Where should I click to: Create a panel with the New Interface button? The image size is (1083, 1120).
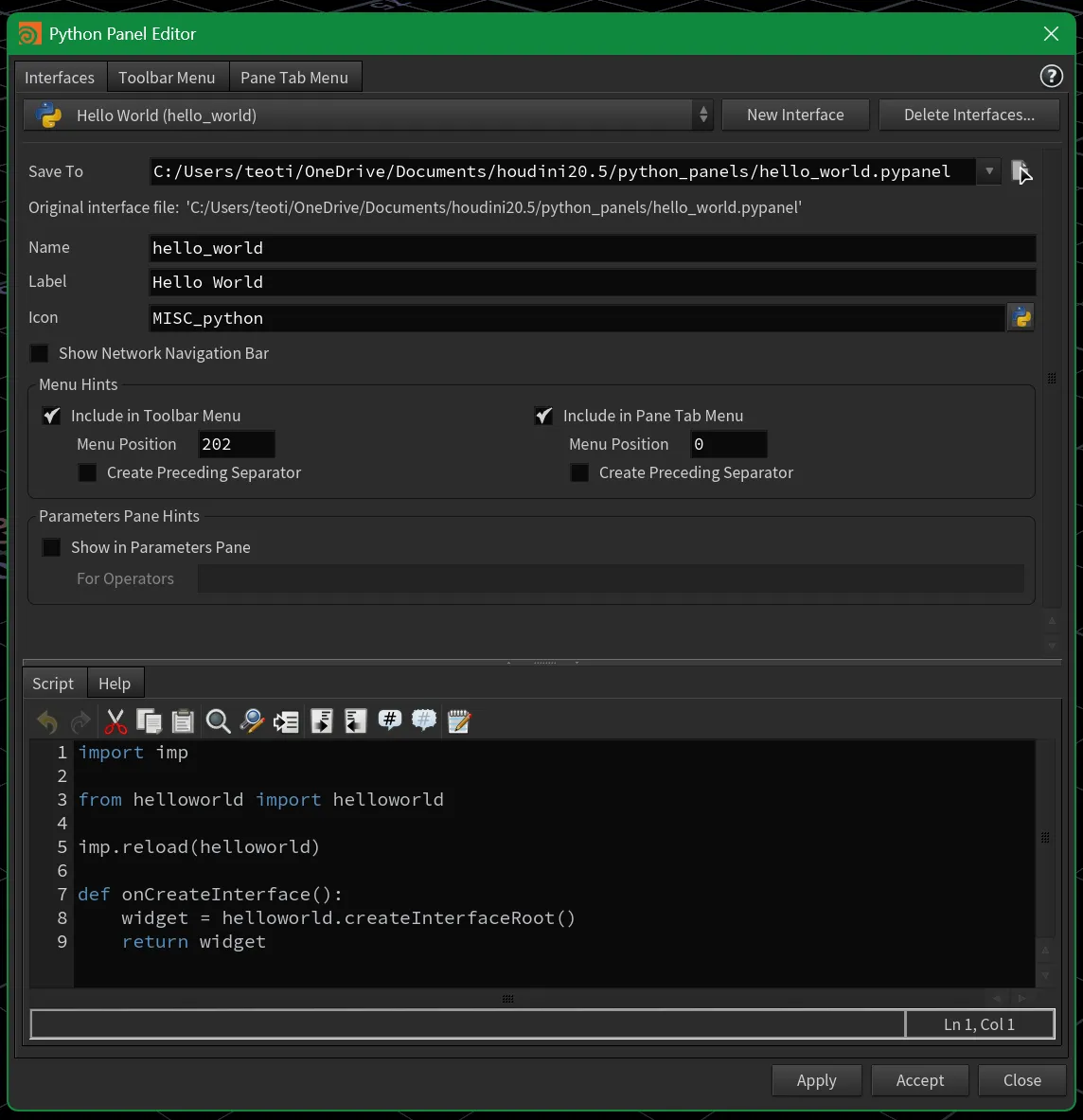coord(795,114)
